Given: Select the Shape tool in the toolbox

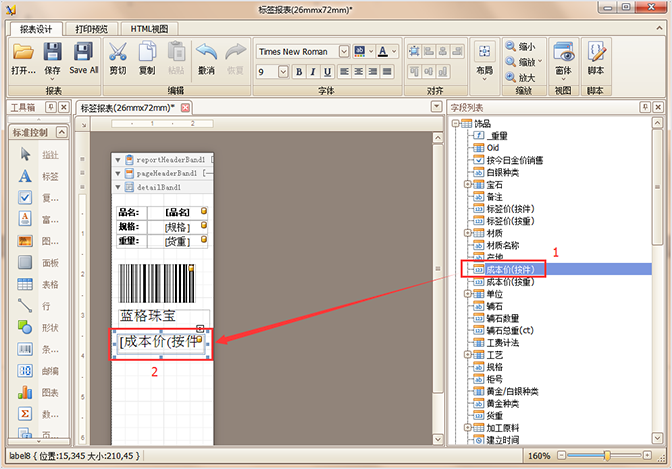Looking at the screenshot, I should pyautogui.click(x=26, y=326).
